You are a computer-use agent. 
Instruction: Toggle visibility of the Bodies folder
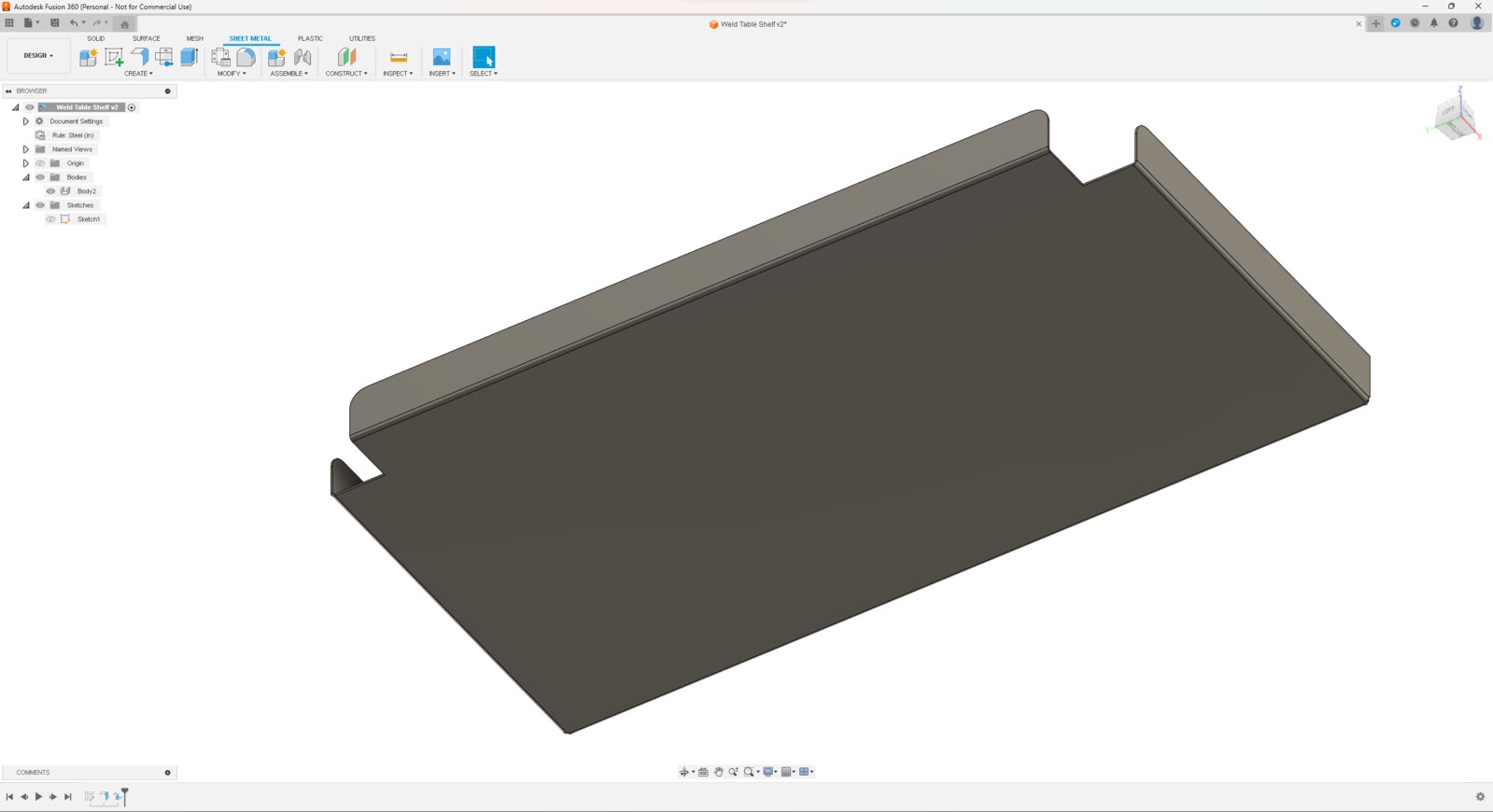point(40,177)
